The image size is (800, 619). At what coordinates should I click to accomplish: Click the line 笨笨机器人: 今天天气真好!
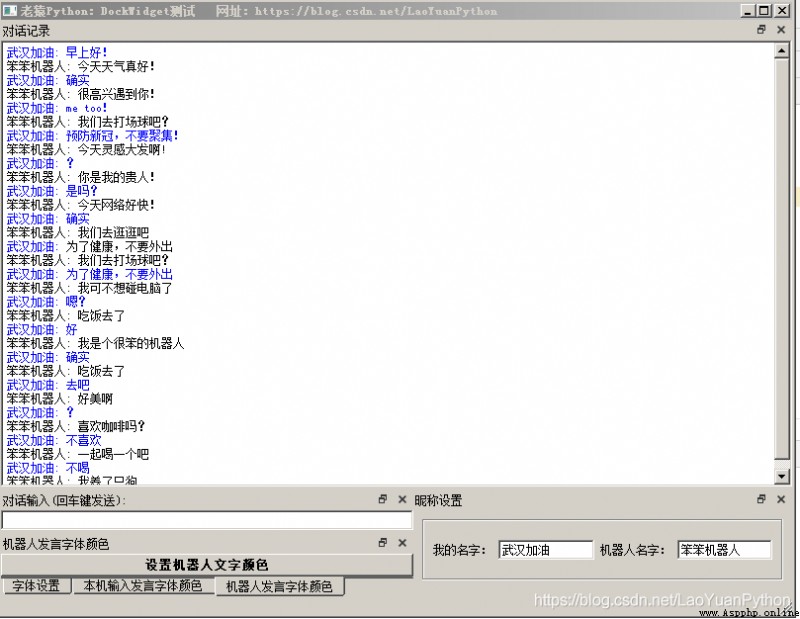tap(80, 66)
